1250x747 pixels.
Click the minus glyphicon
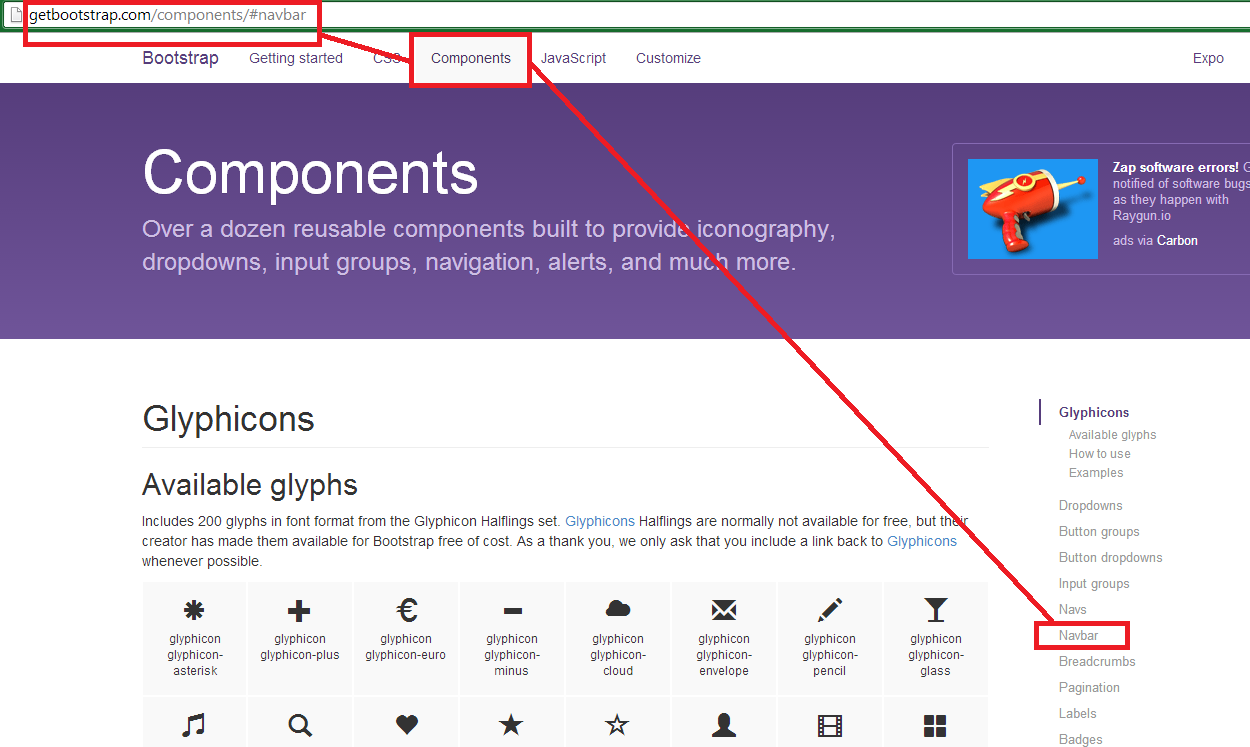pyautogui.click(x=512, y=611)
